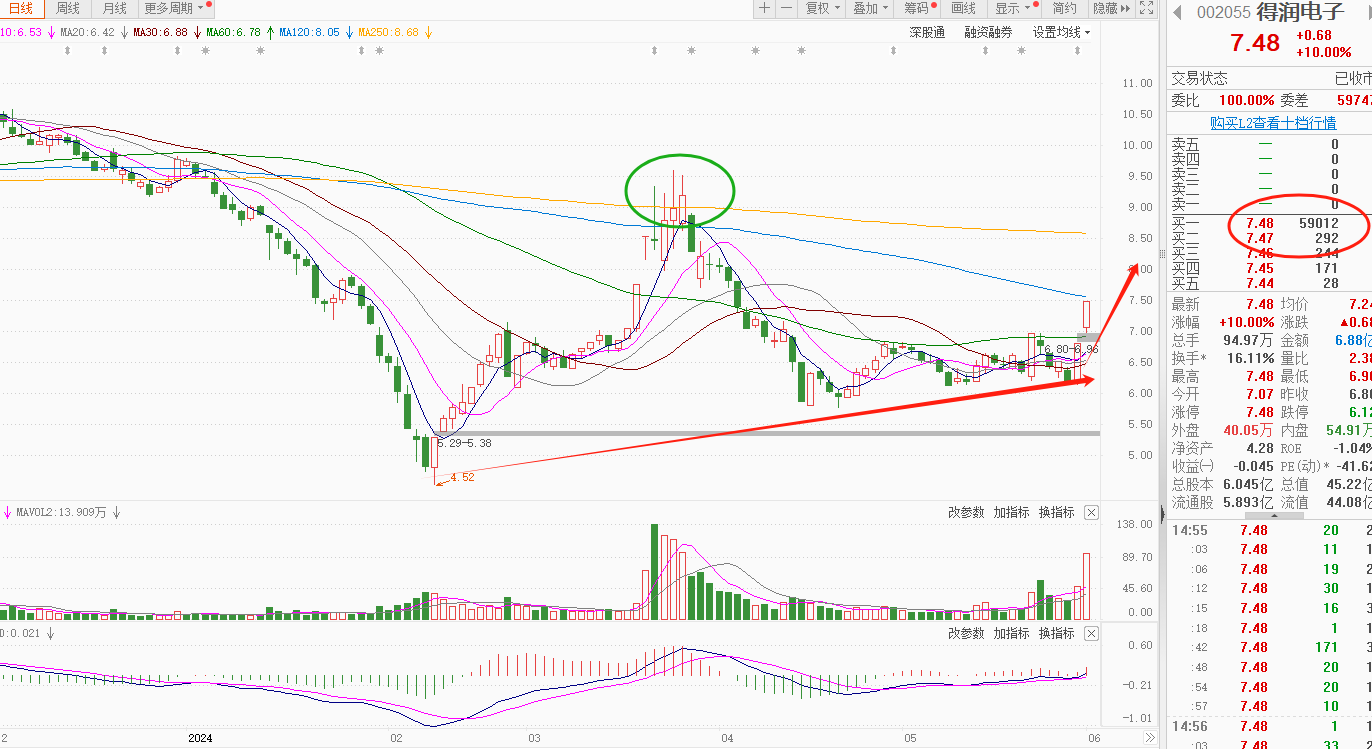This screenshot has height=749, width=1372.
Task: Click the MA250:8.68 legend label
Action: 389,32
